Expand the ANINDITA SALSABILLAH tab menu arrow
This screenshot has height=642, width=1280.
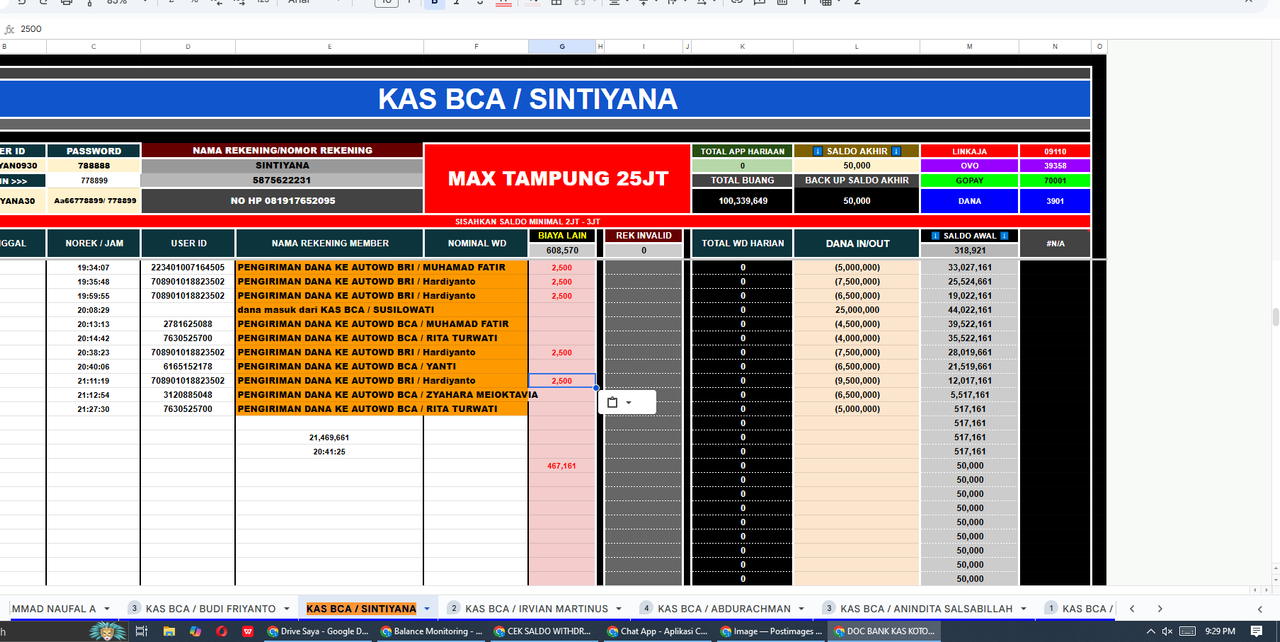tap(1024, 609)
